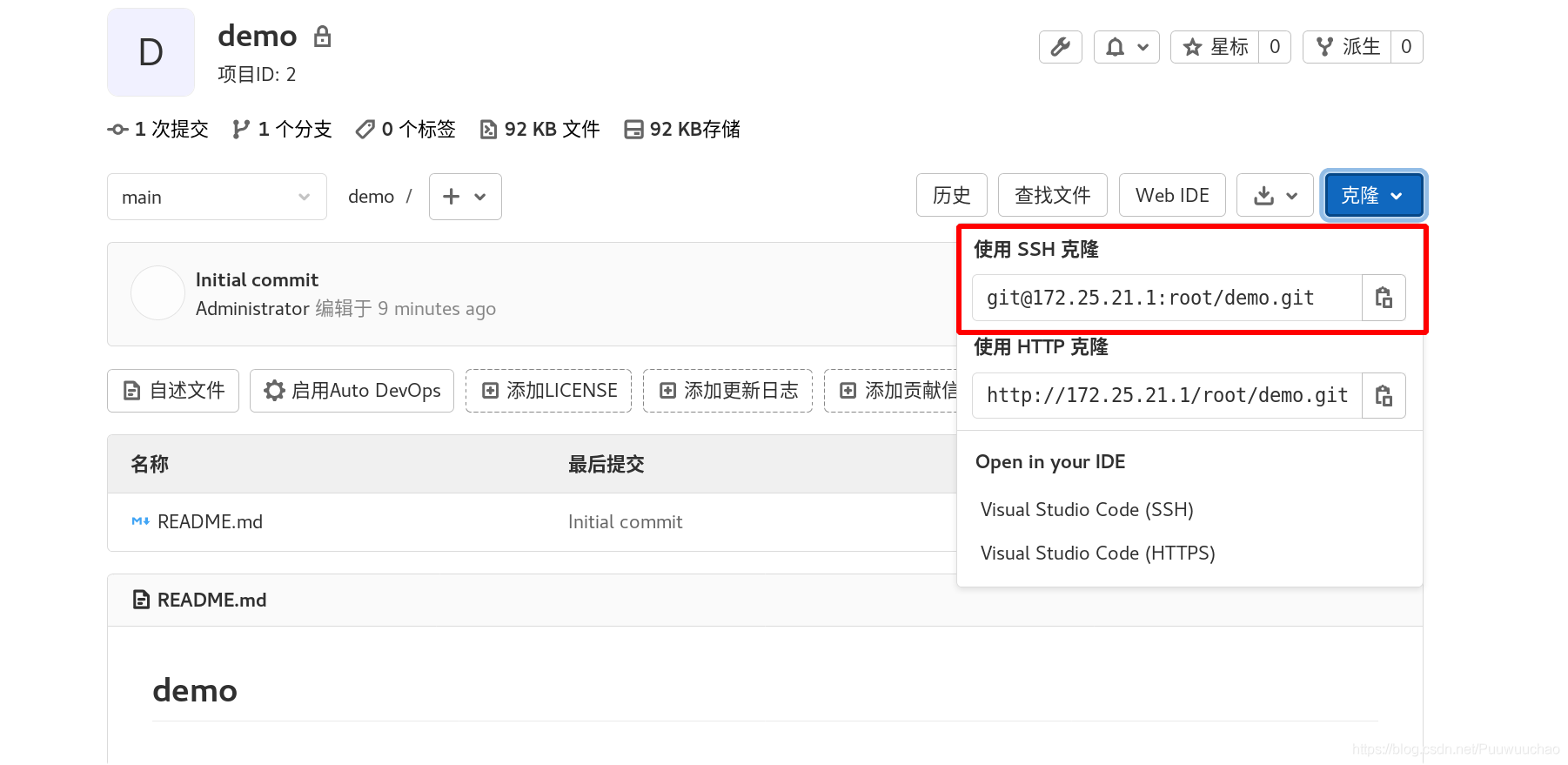Click the 添加更新日志 changelog button
The width and height of the screenshot is (1568, 765).
point(727,391)
